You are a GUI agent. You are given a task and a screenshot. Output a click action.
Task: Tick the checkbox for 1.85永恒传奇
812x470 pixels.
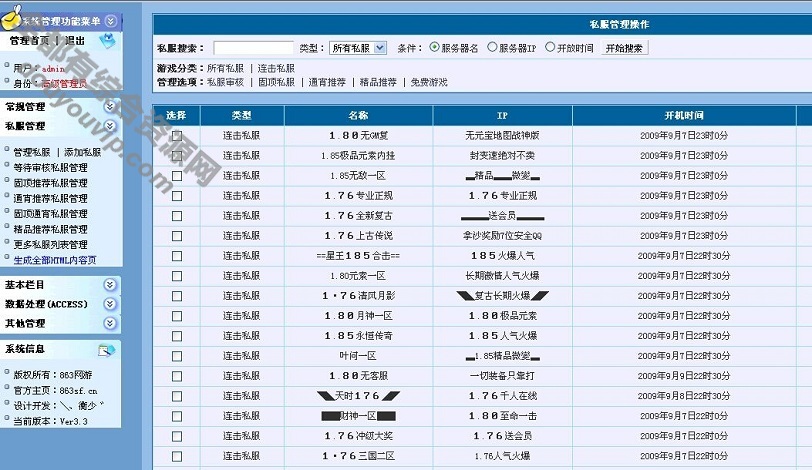click(x=177, y=336)
